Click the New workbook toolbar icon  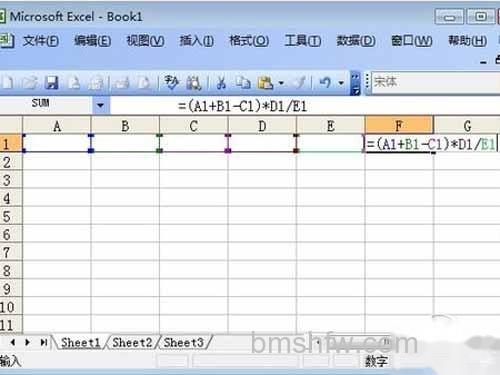7,83
